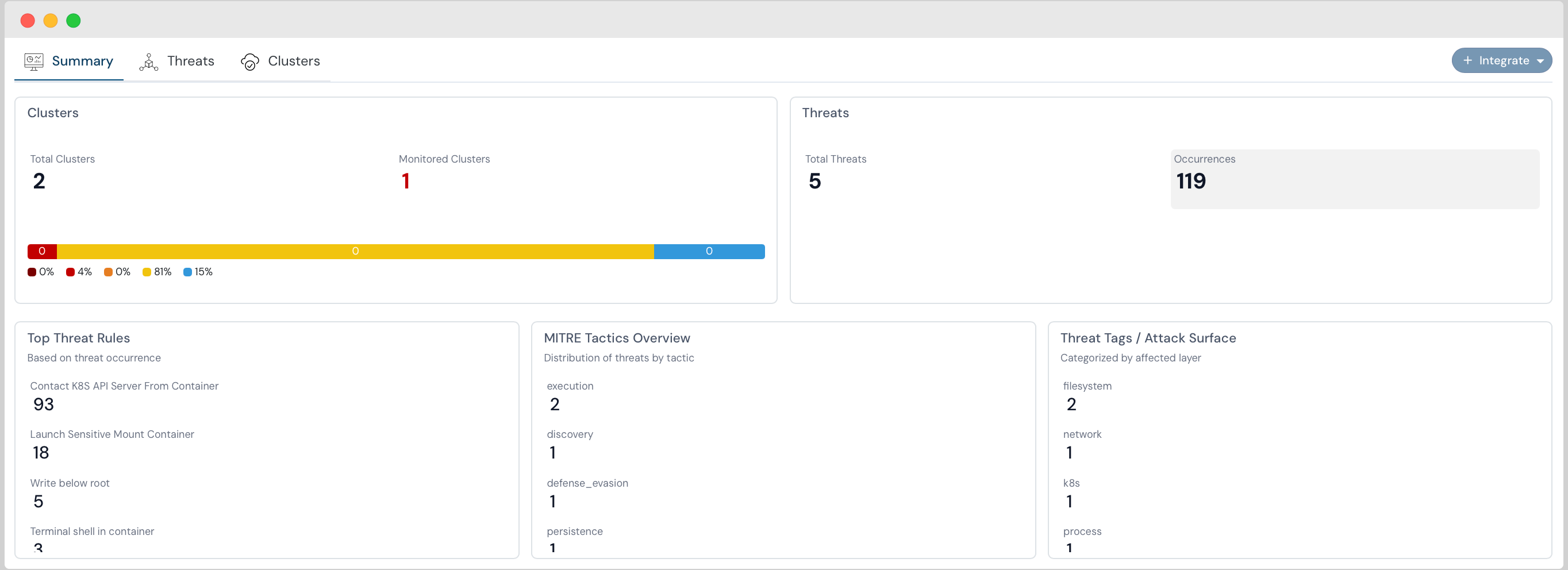Open the Occurrences 119 card

(1354, 179)
